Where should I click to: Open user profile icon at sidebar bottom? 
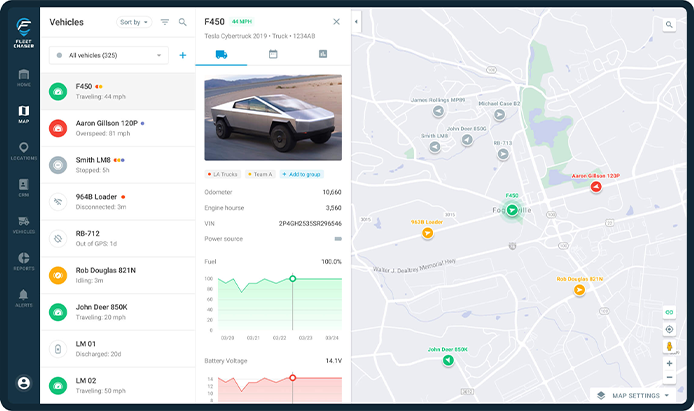(x=23, y=383)
